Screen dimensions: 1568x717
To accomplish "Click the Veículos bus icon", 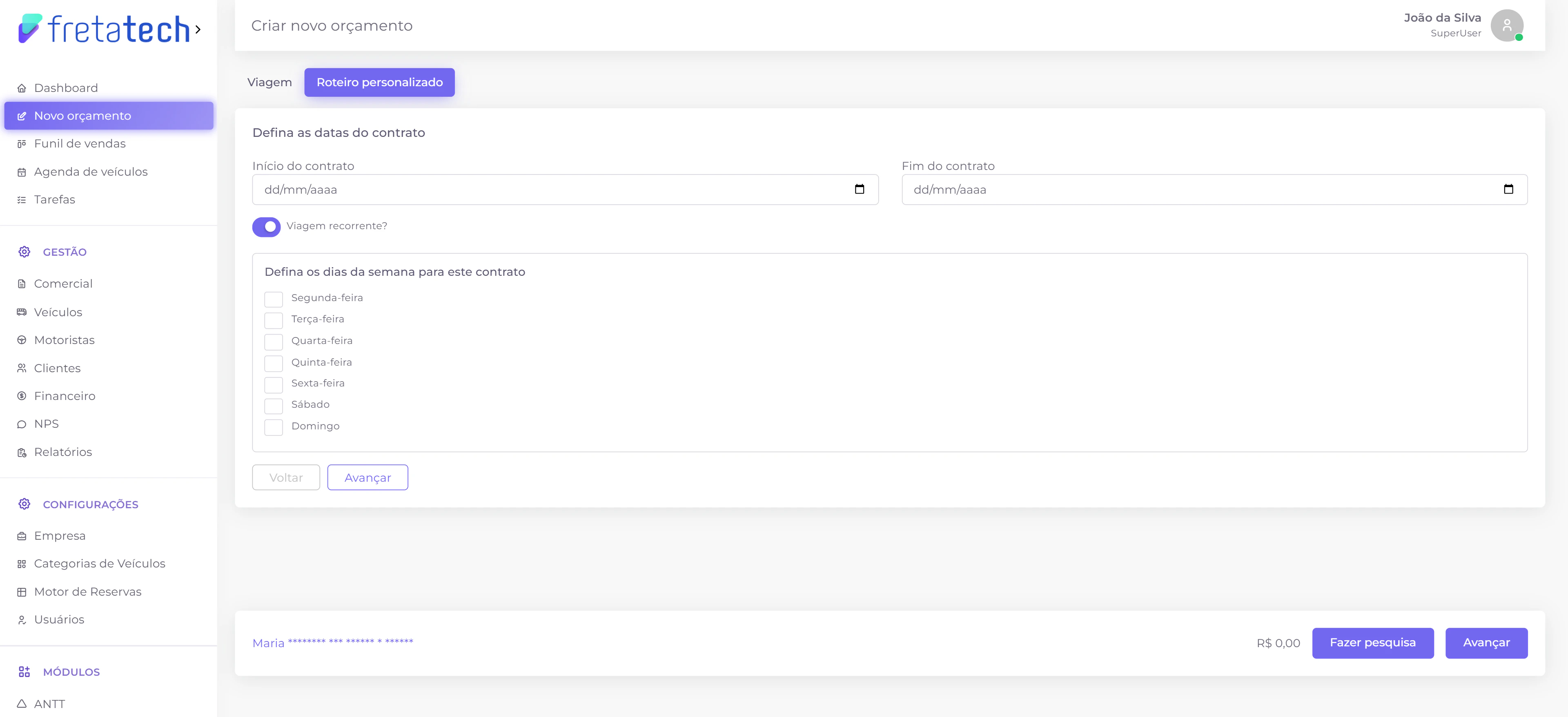I will (22, 312).
